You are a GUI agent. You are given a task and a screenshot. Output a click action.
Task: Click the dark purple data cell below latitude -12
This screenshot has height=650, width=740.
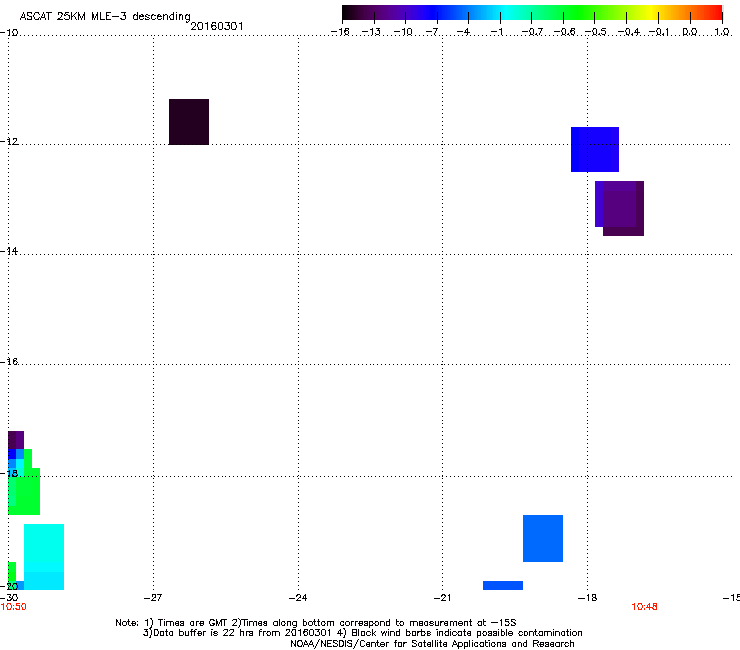(620, 208)
